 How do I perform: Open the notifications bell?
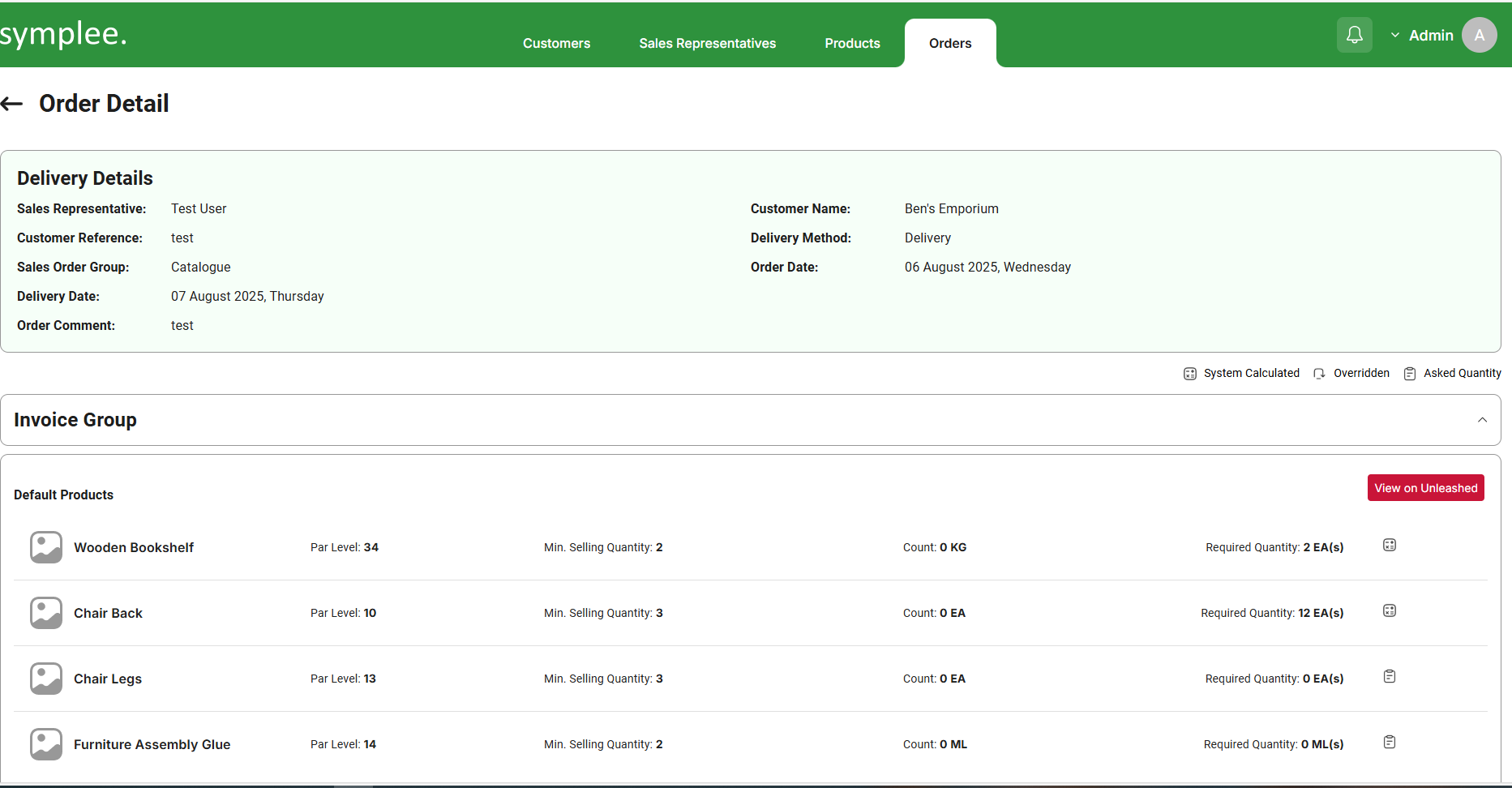coord(1354,35)
